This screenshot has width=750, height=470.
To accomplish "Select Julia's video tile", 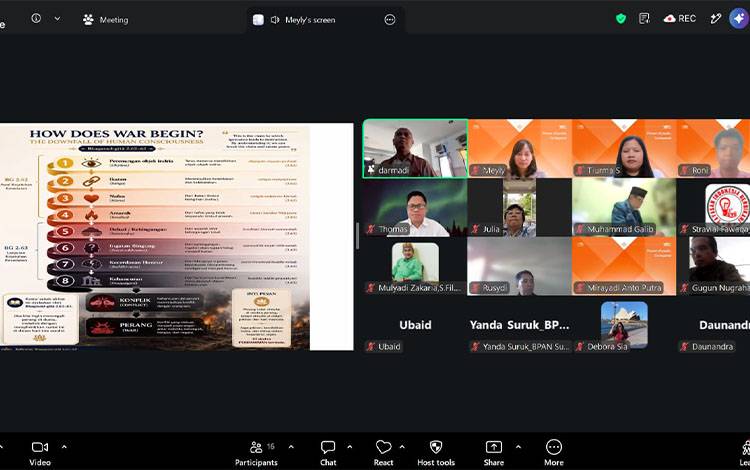I will [x=520, y=208].
